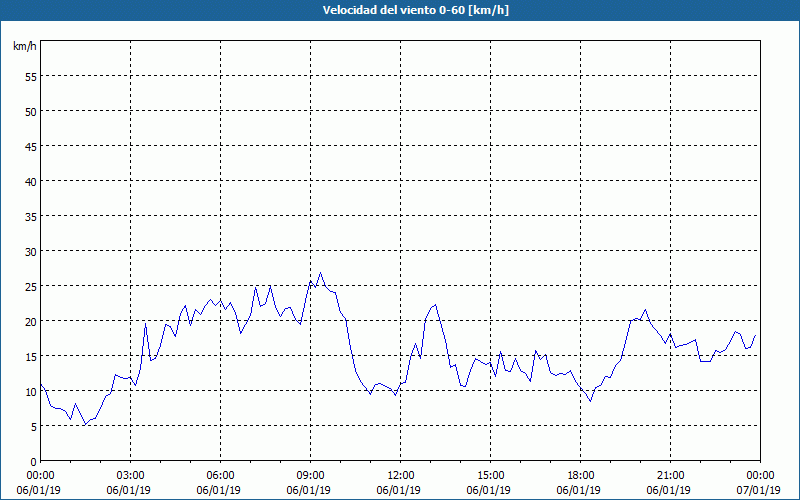Click the chart title 'Velocidad del viento 0-60 [km/h]'
The height and width of the screenshot is (500, 800).
416,10
